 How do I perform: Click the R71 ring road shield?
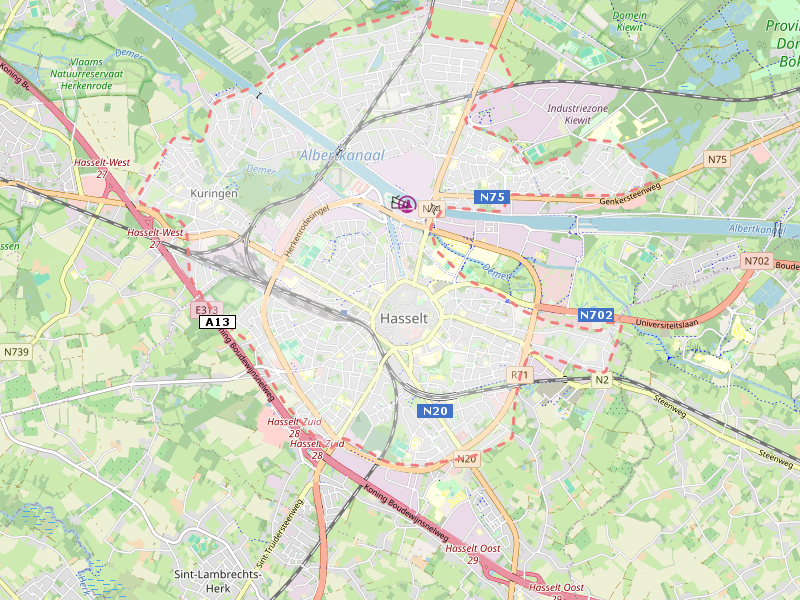(520, 376)
